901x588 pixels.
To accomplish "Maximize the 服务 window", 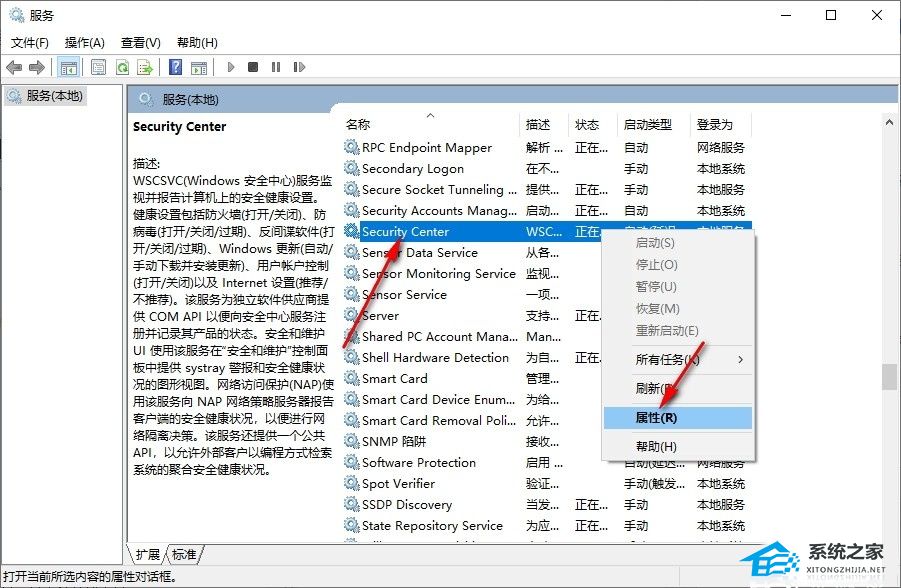I will pyautogui.click(x=831, y=15).
